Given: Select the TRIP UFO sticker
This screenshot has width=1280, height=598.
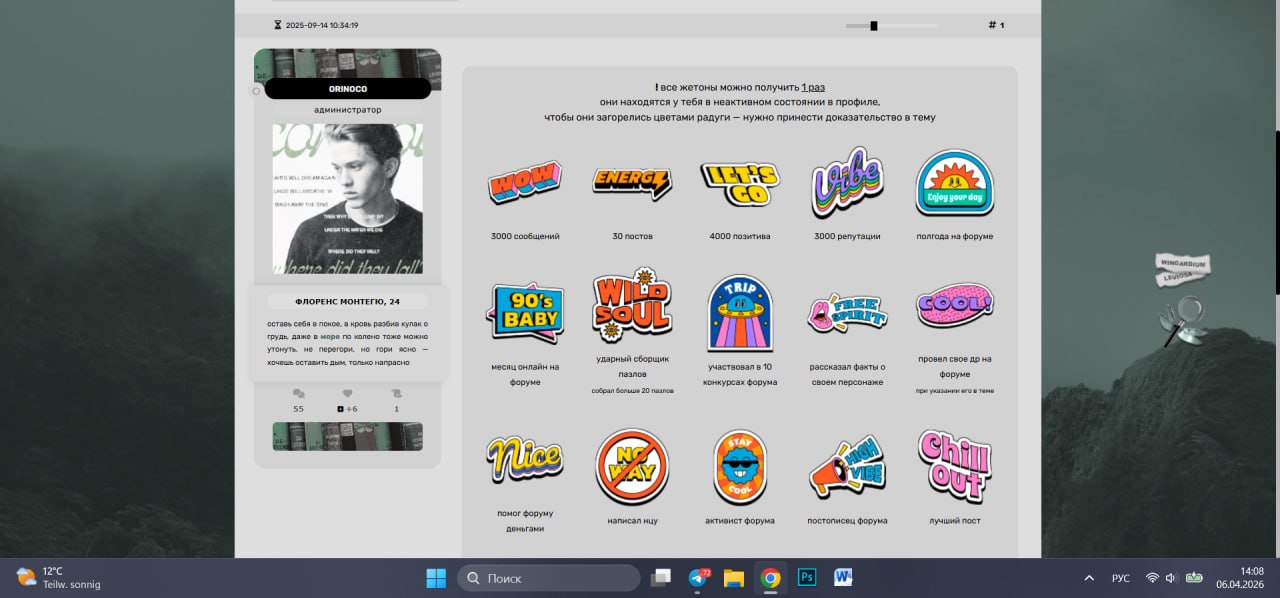Looking at the screenshot, I should 740,313.
